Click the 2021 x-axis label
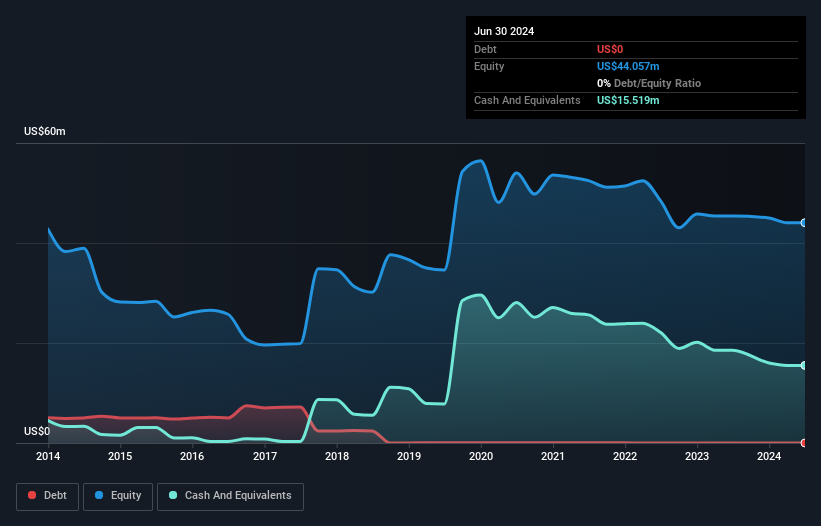The image size is (821, 526). (553, 456)
